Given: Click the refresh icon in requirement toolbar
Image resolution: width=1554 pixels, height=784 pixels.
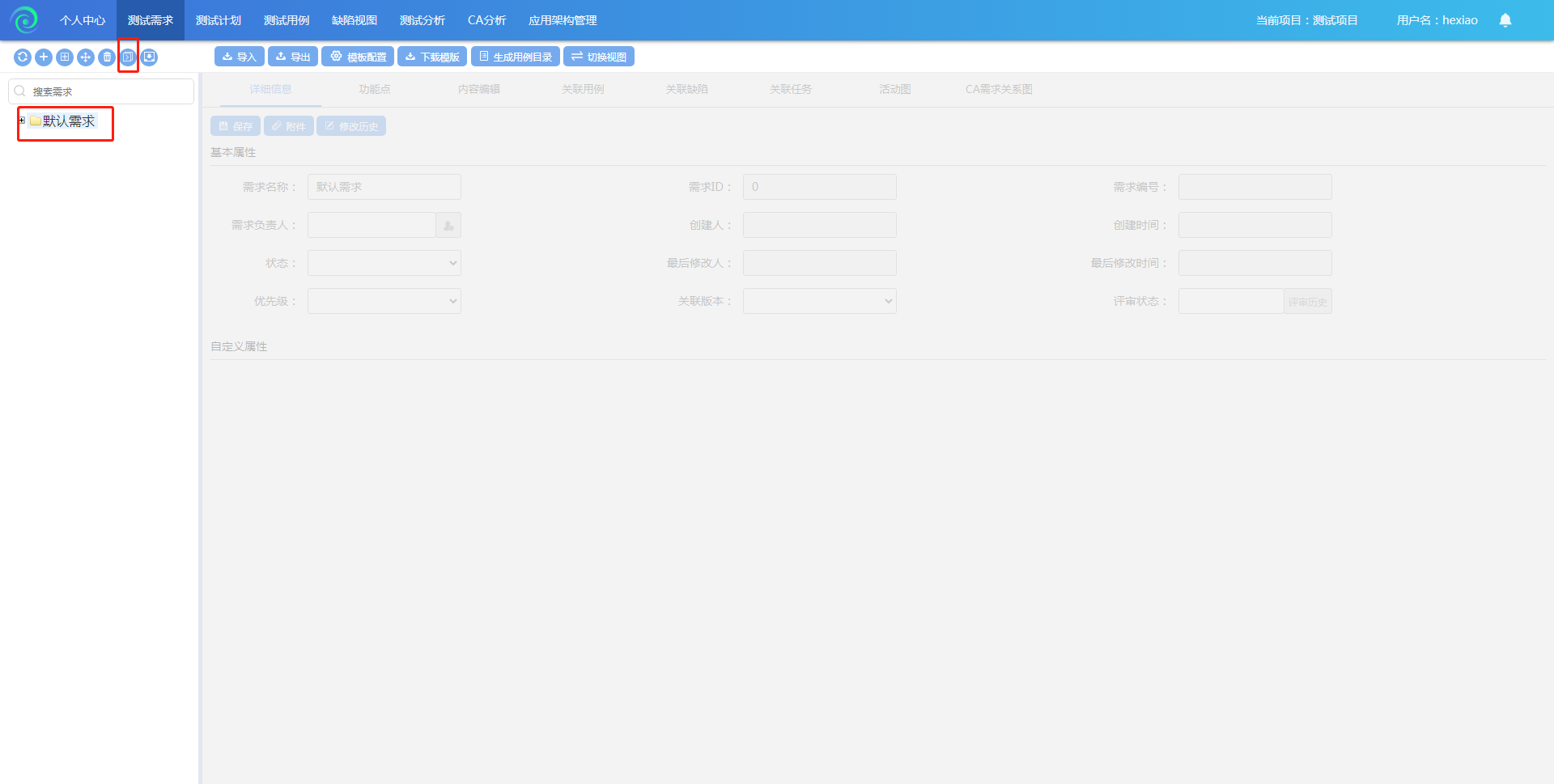Looking at the screenshot, I should [23, 57].
